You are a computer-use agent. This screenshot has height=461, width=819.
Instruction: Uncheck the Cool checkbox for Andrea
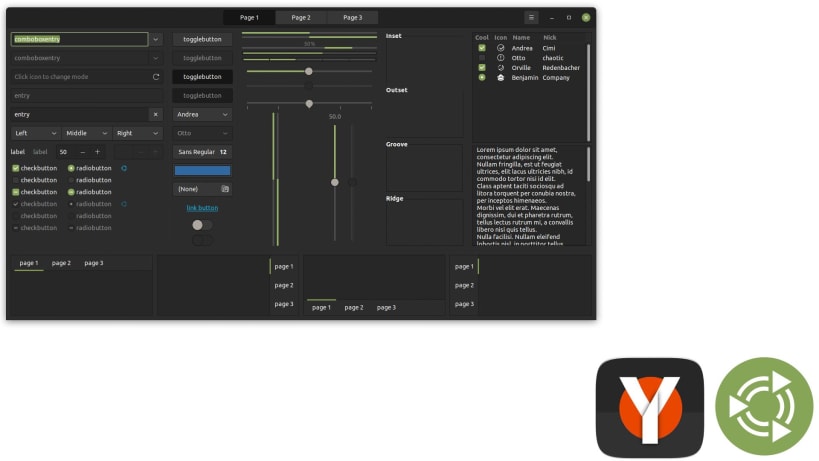[x=482, y=48]
